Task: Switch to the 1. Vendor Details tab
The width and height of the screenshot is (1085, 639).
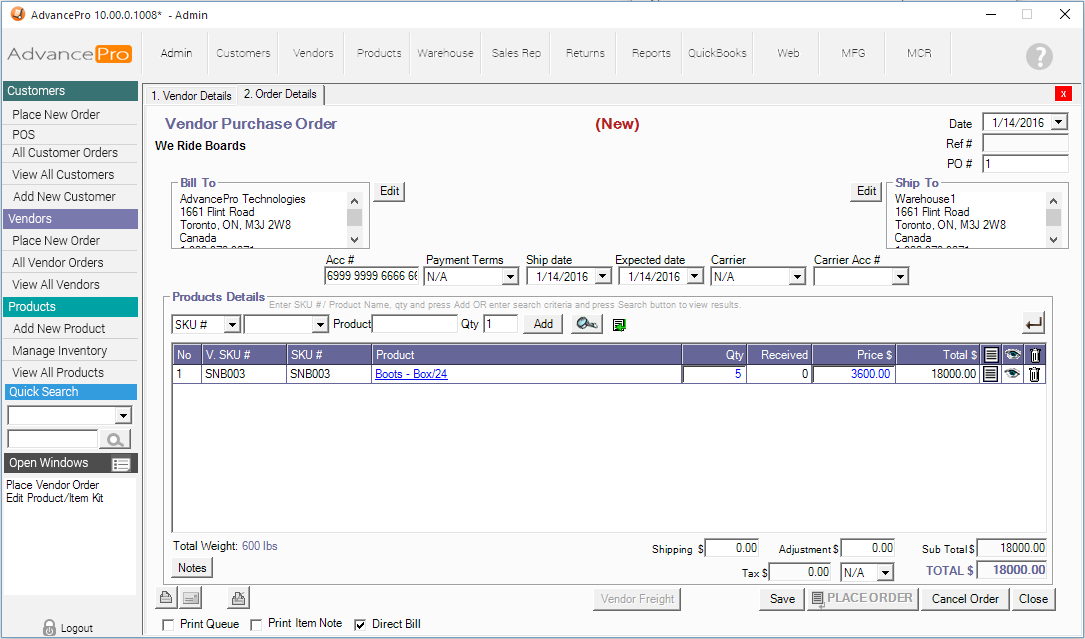Action: pyautogui.click(x=191, y=96)
